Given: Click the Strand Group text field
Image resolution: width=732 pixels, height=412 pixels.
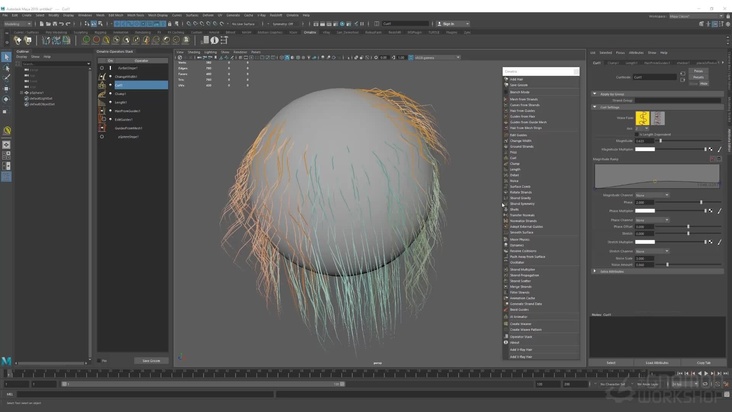Looking at the screenshot, I should click(678, 100).
